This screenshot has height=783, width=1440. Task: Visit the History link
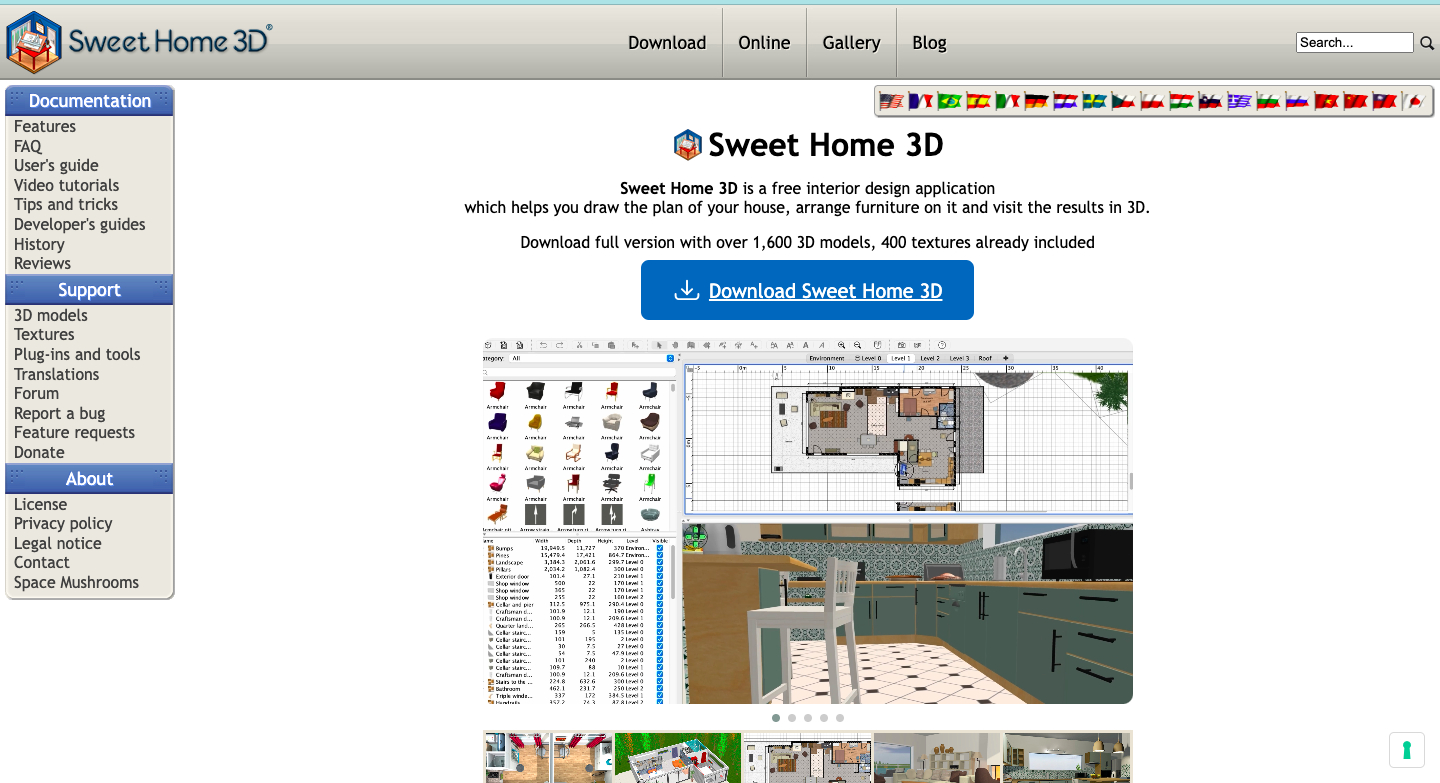point(39,244)
